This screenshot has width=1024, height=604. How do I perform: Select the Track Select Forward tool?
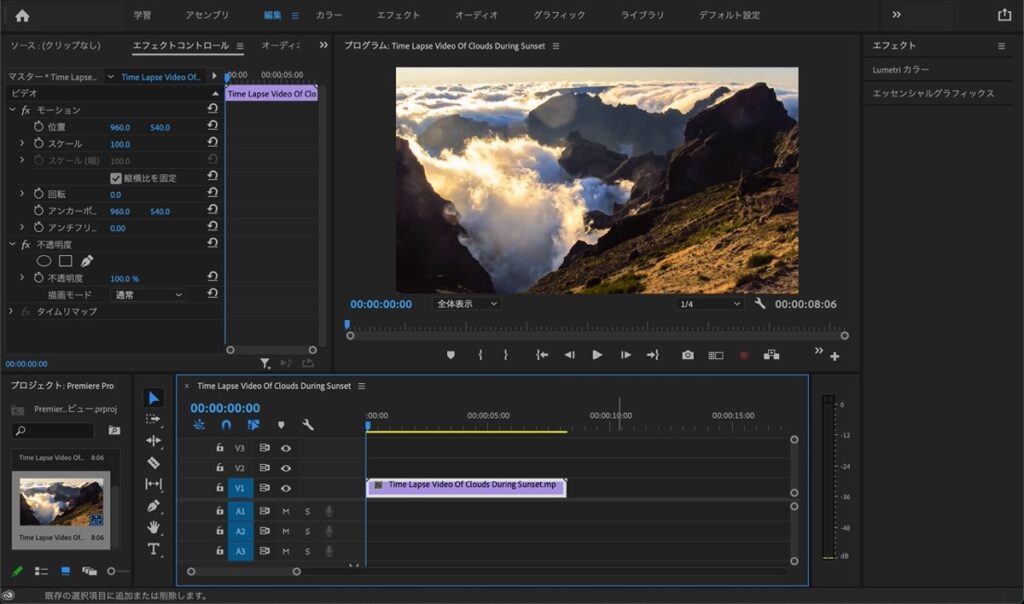(153, 419)
